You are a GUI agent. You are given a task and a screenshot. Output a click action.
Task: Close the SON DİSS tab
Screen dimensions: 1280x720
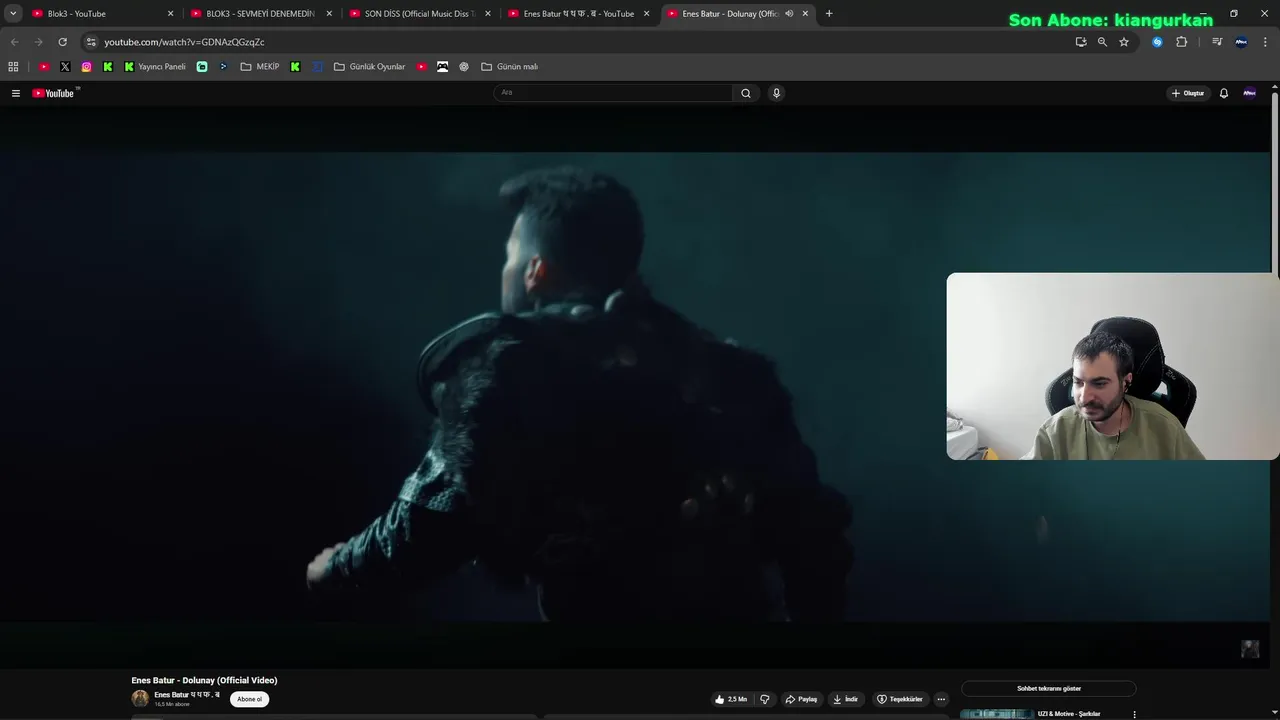point(488,14)
